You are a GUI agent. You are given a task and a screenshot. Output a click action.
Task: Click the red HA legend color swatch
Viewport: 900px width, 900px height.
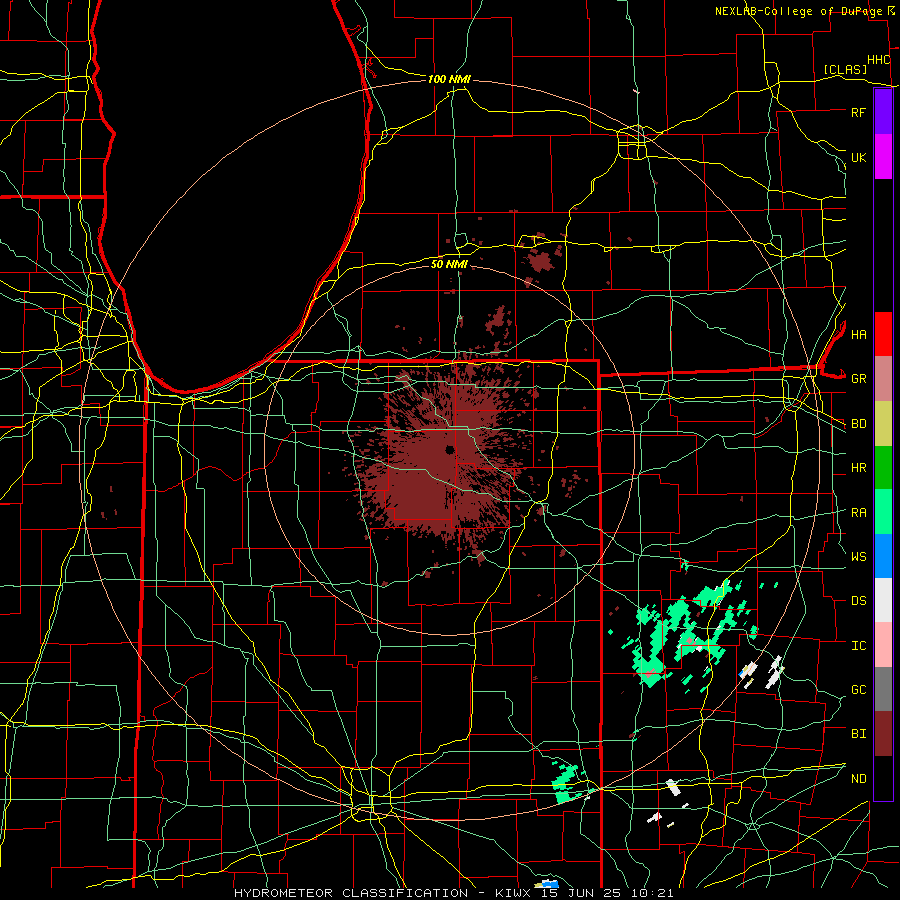(883, 334)
